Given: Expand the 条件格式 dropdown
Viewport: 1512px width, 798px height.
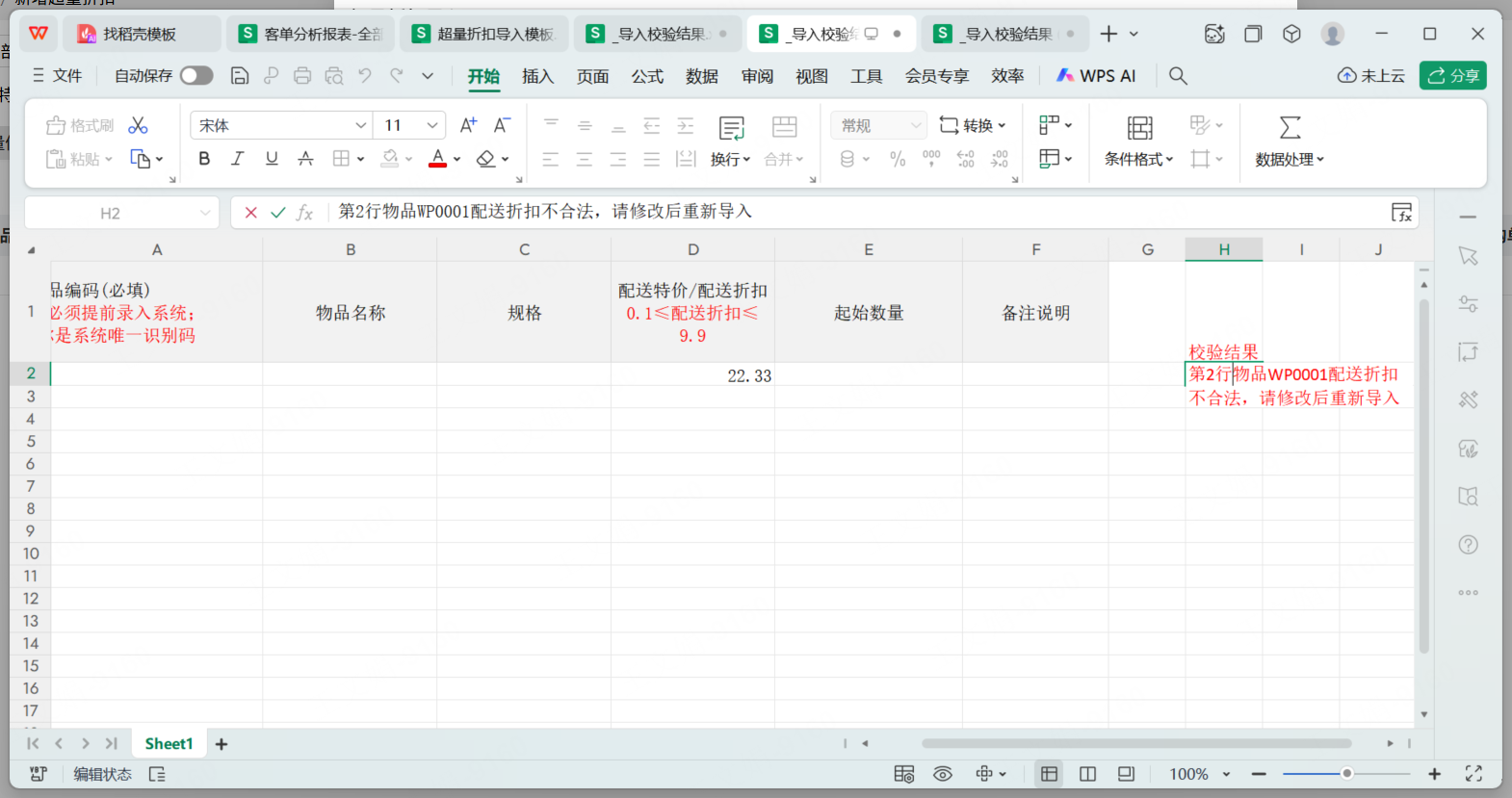Looking at the screenshot, I should point(1139,160).
